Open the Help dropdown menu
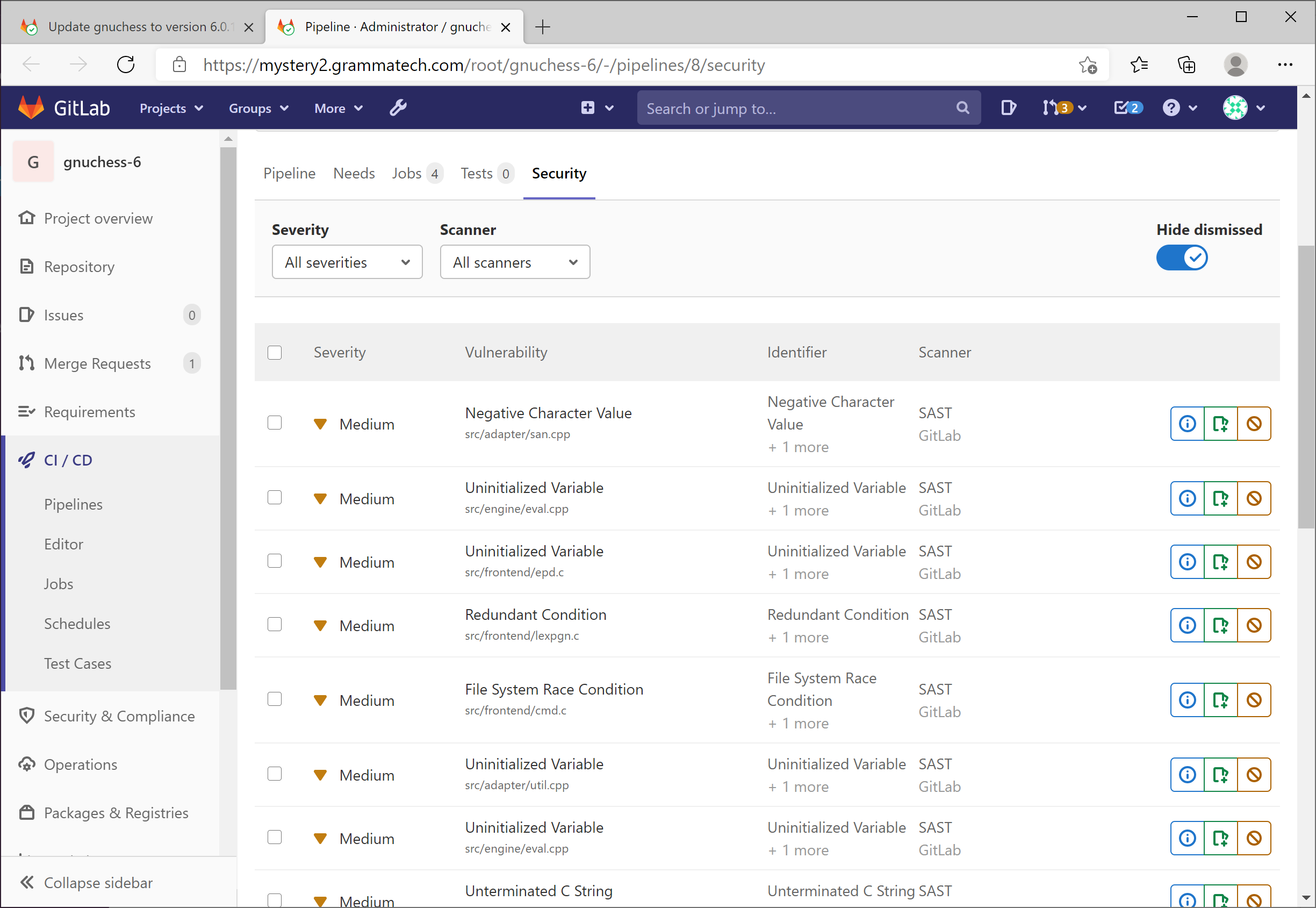Viewport: 1316px width, 908px height. 1180,108
